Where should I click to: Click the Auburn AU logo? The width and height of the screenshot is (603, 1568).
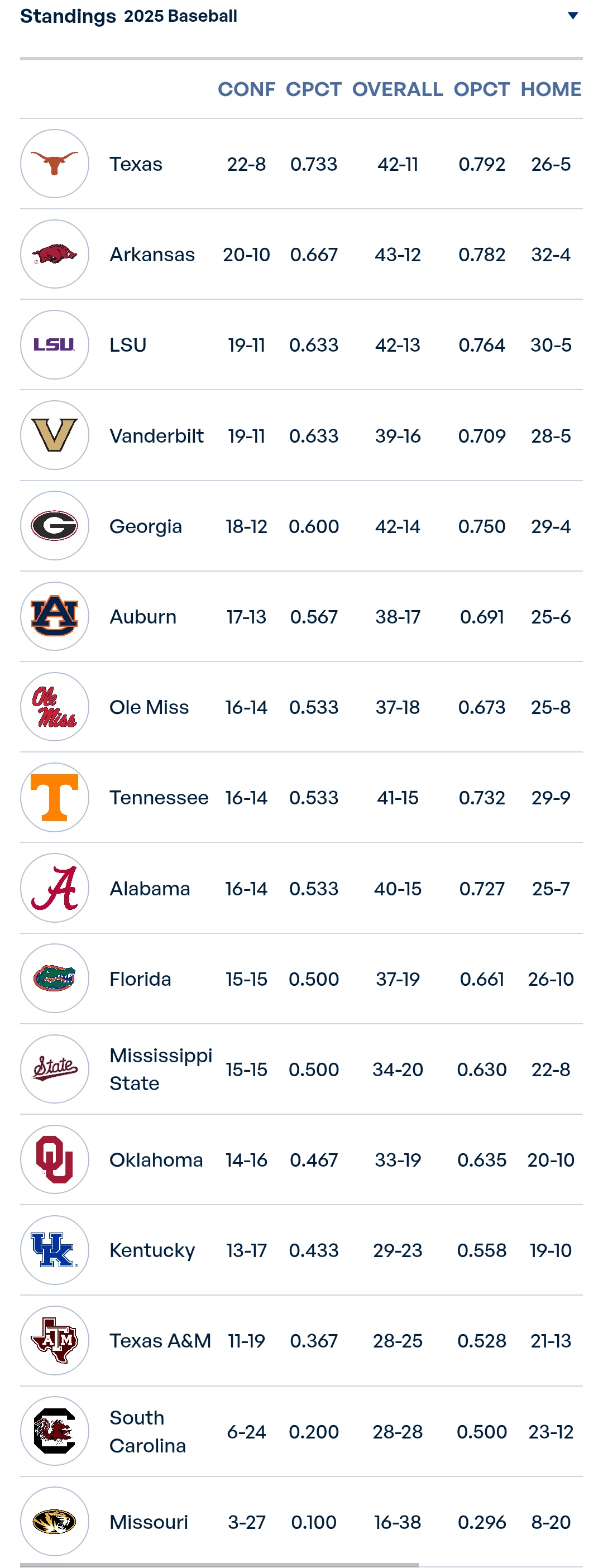55,616
